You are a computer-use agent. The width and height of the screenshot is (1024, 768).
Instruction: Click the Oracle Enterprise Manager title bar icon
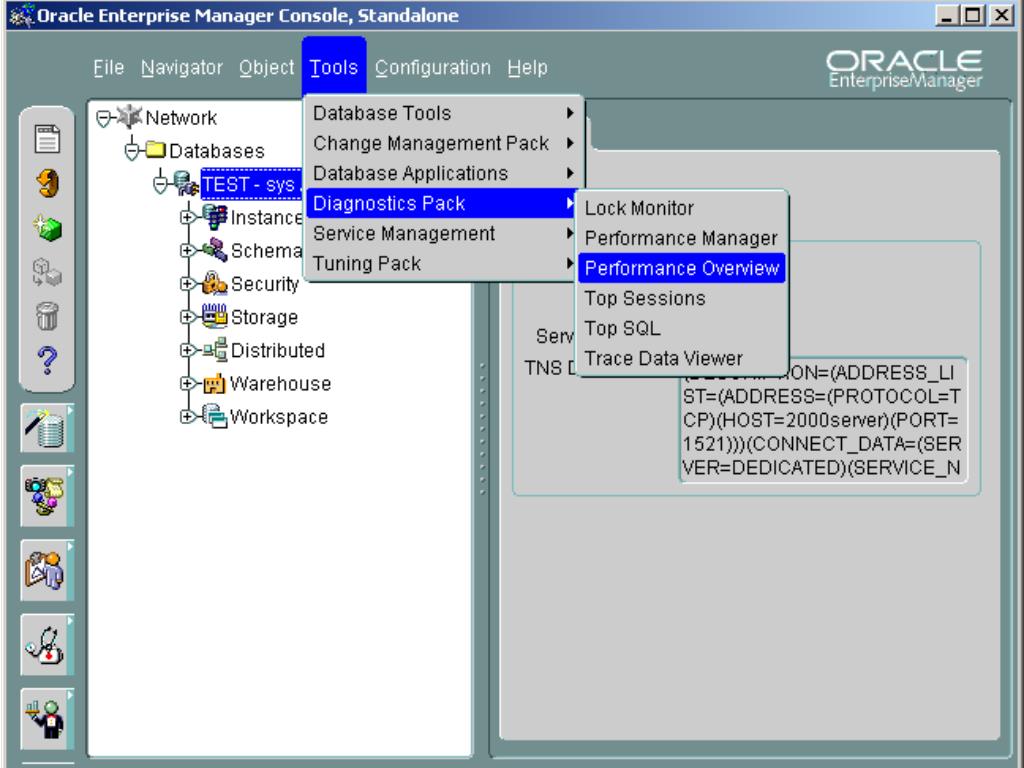coord(22,15)
